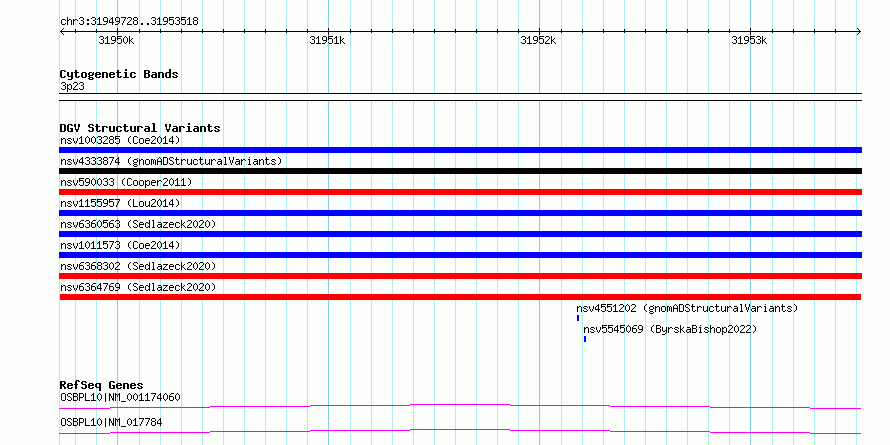Click the DGV Structural Variants track title
This screenshot has width=890, height=445.
(x=140, y=128)
